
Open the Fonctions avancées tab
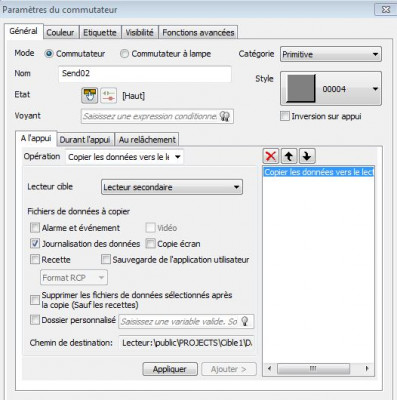coord(198,33)
